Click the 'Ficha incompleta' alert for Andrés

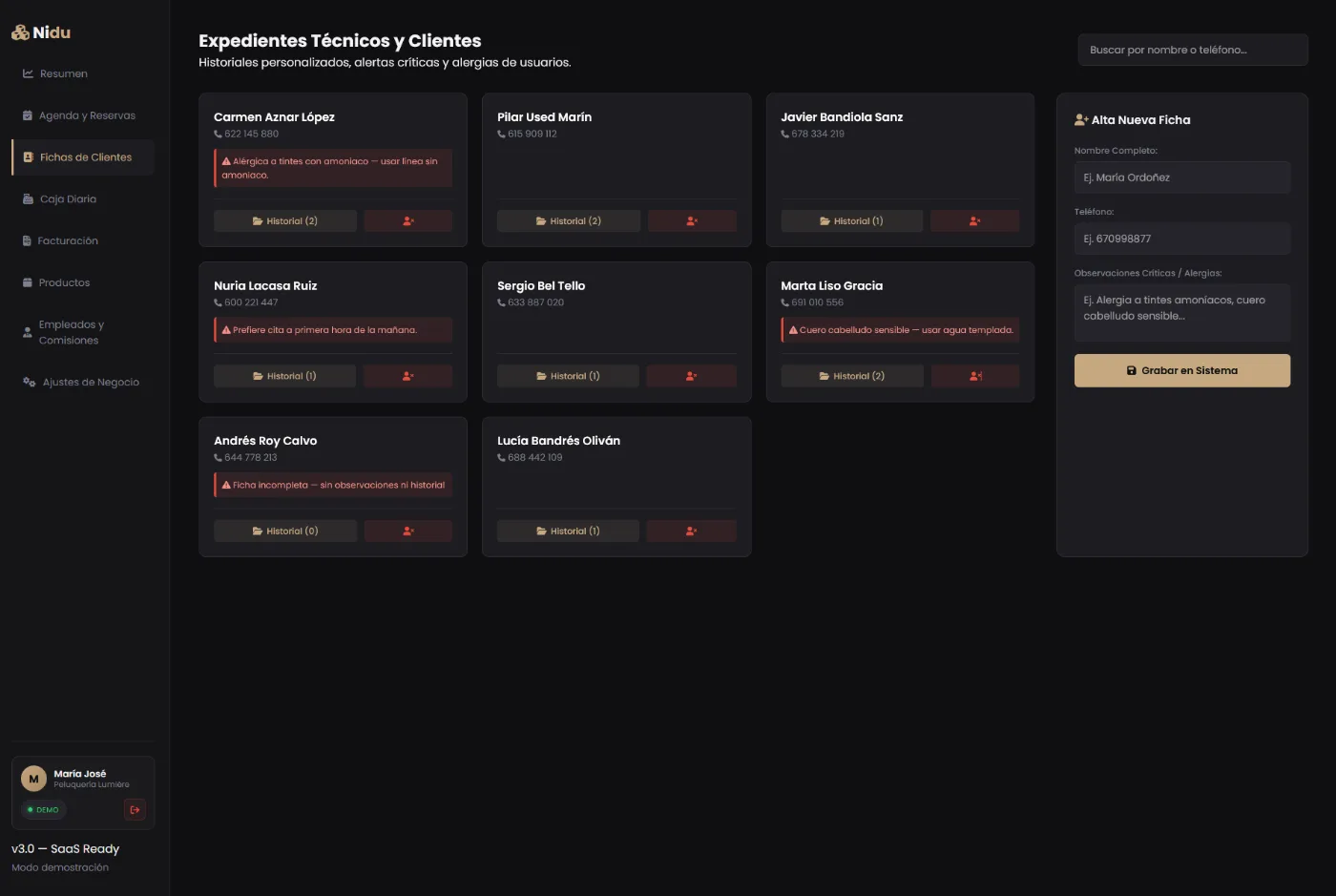point(333,485)
